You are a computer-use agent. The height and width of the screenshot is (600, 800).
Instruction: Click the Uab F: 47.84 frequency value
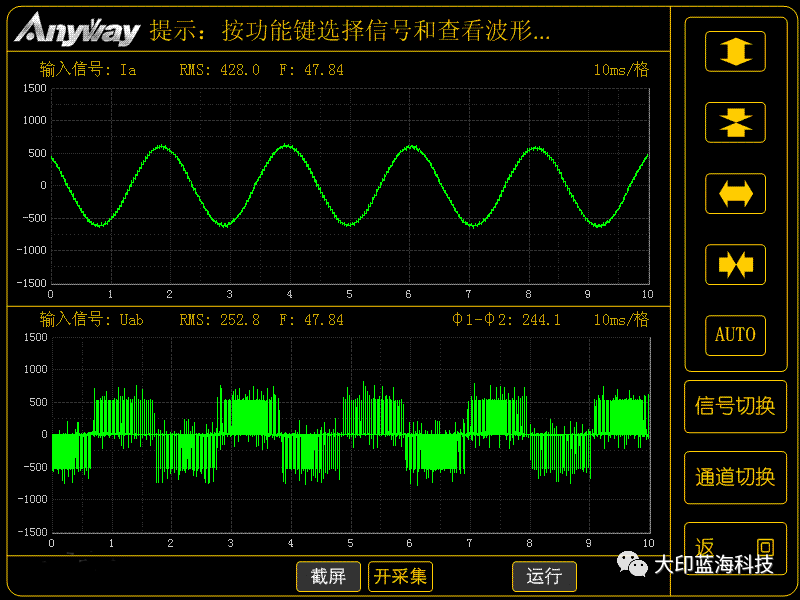(x=311, y=320)
